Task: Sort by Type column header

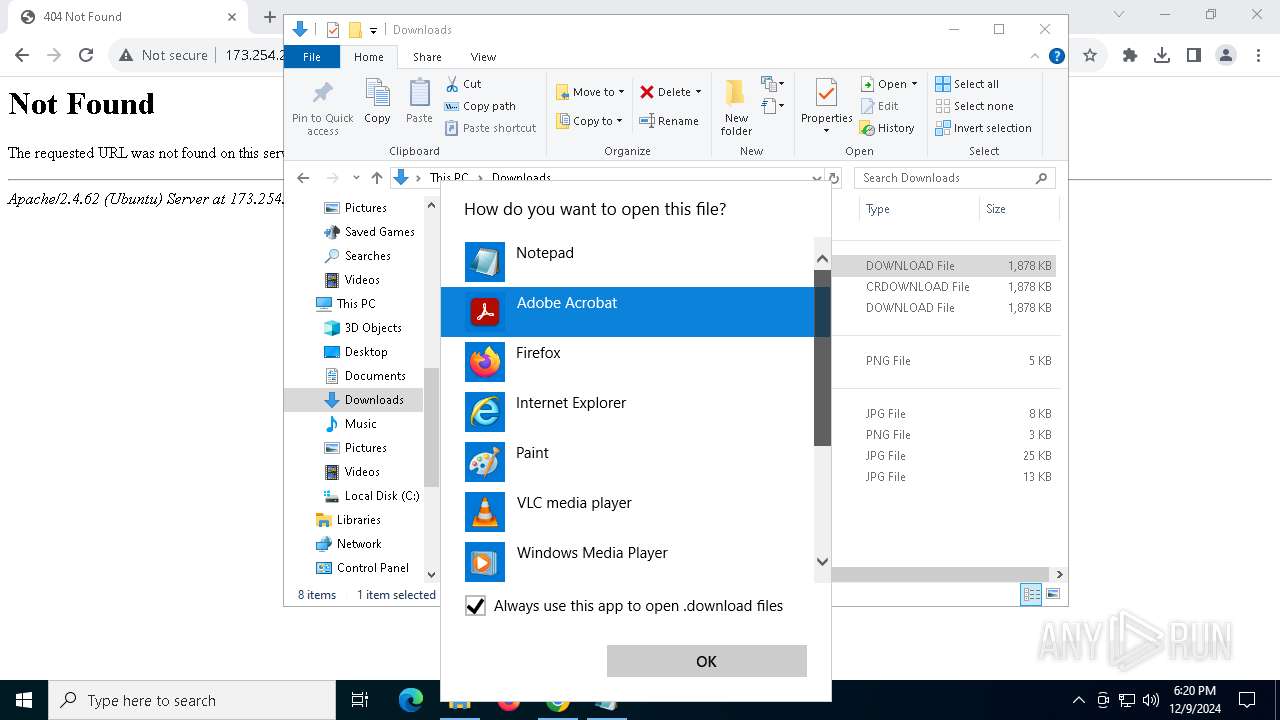Action: pyautogui.click(x=918, y=209)
